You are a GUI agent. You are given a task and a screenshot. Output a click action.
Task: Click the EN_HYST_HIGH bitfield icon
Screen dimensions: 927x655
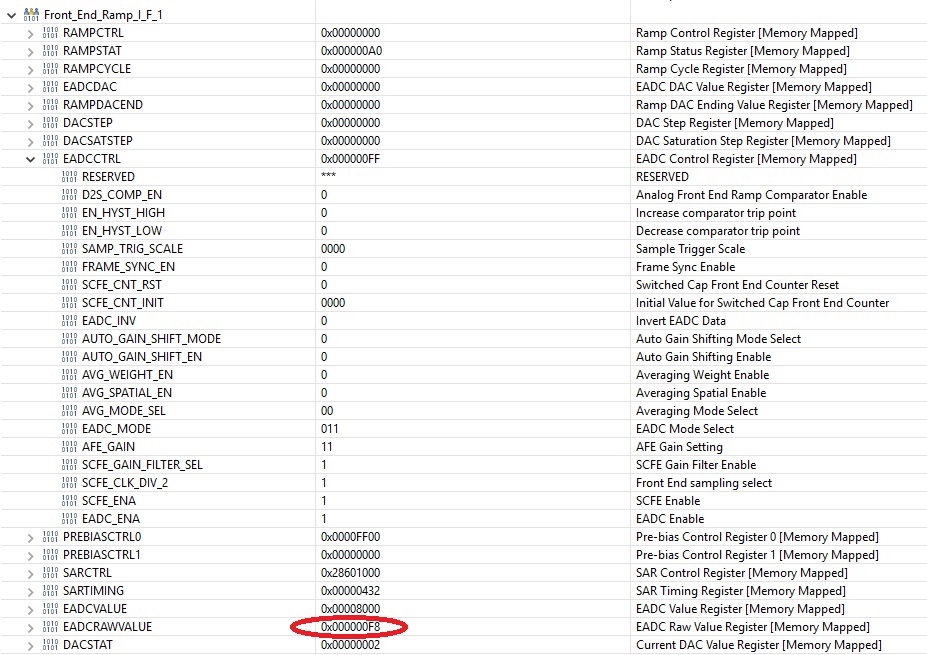click(69, 212)
